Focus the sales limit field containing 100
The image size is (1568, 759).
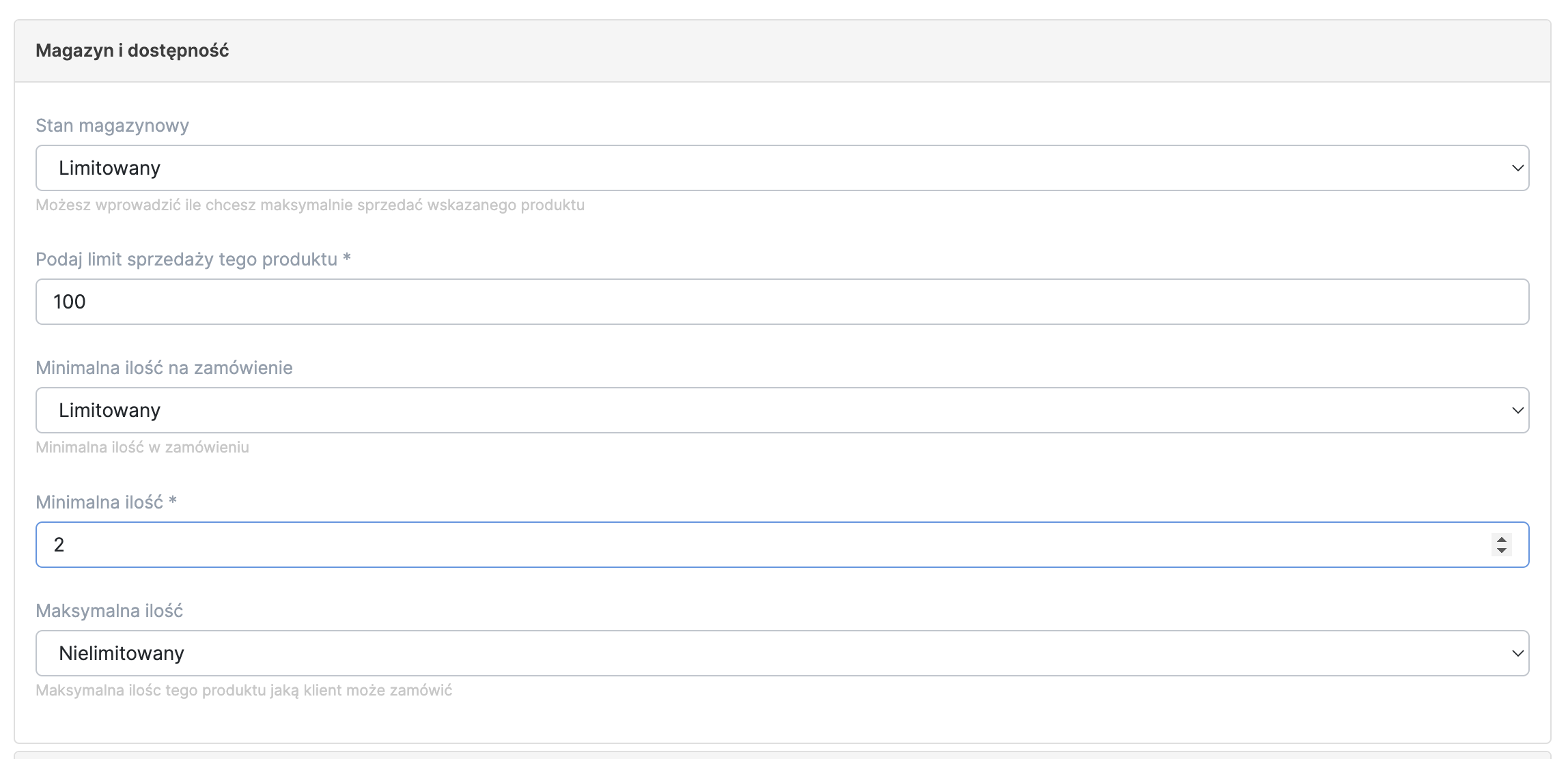781,302
